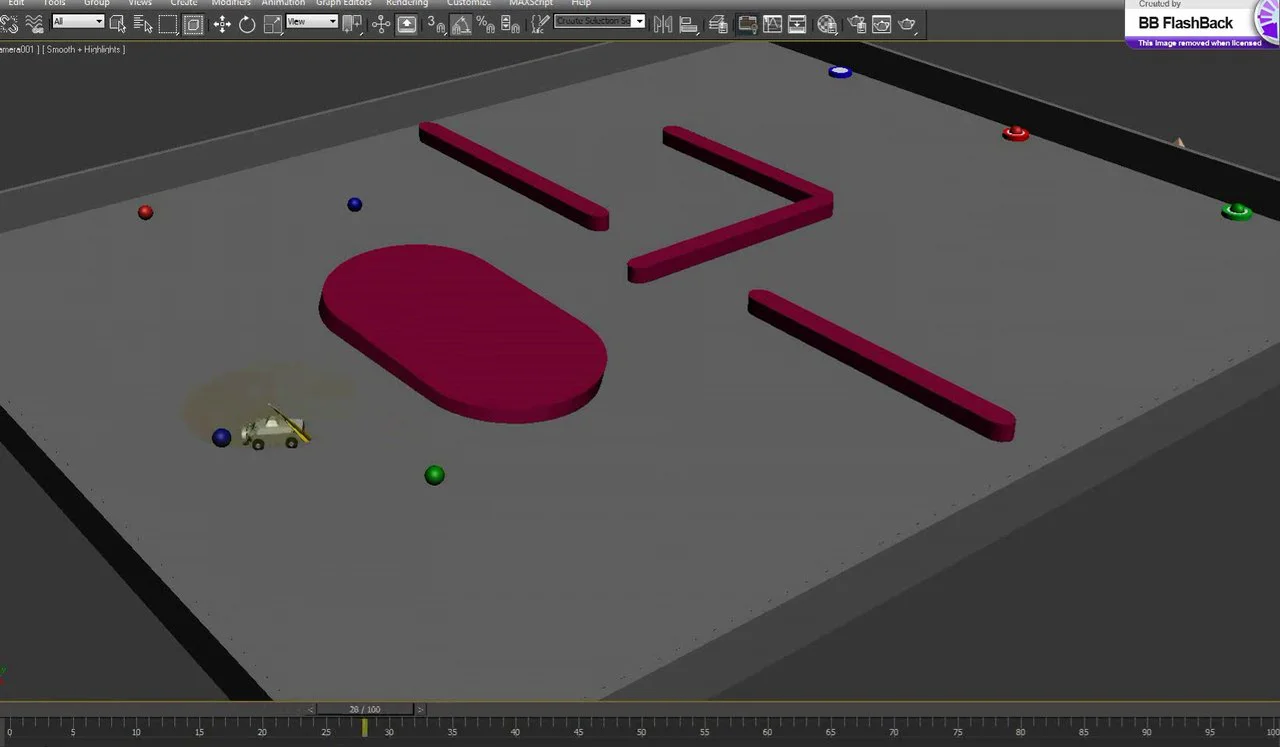This screenshot has height=747, width=1280.
Task: Open the Material Editor
Action: point(827,24)
